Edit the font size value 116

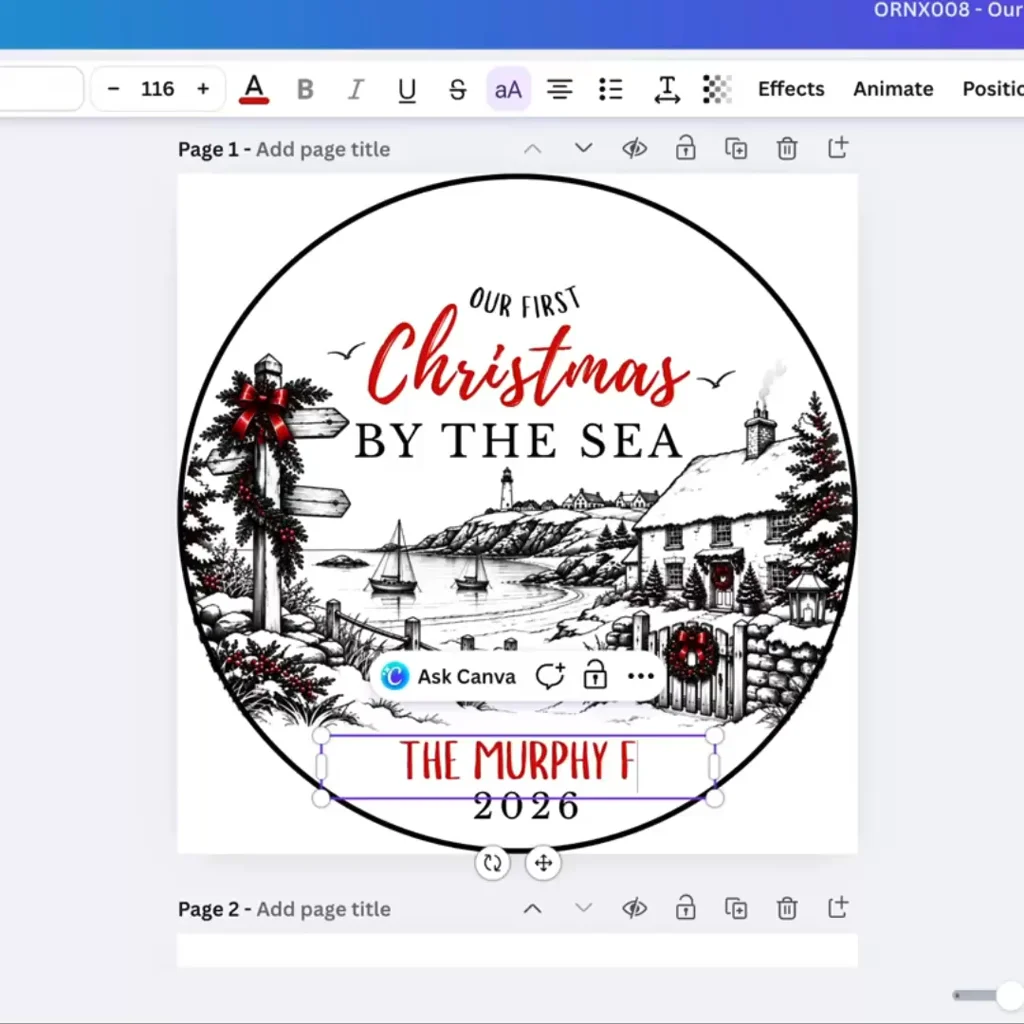157,89
